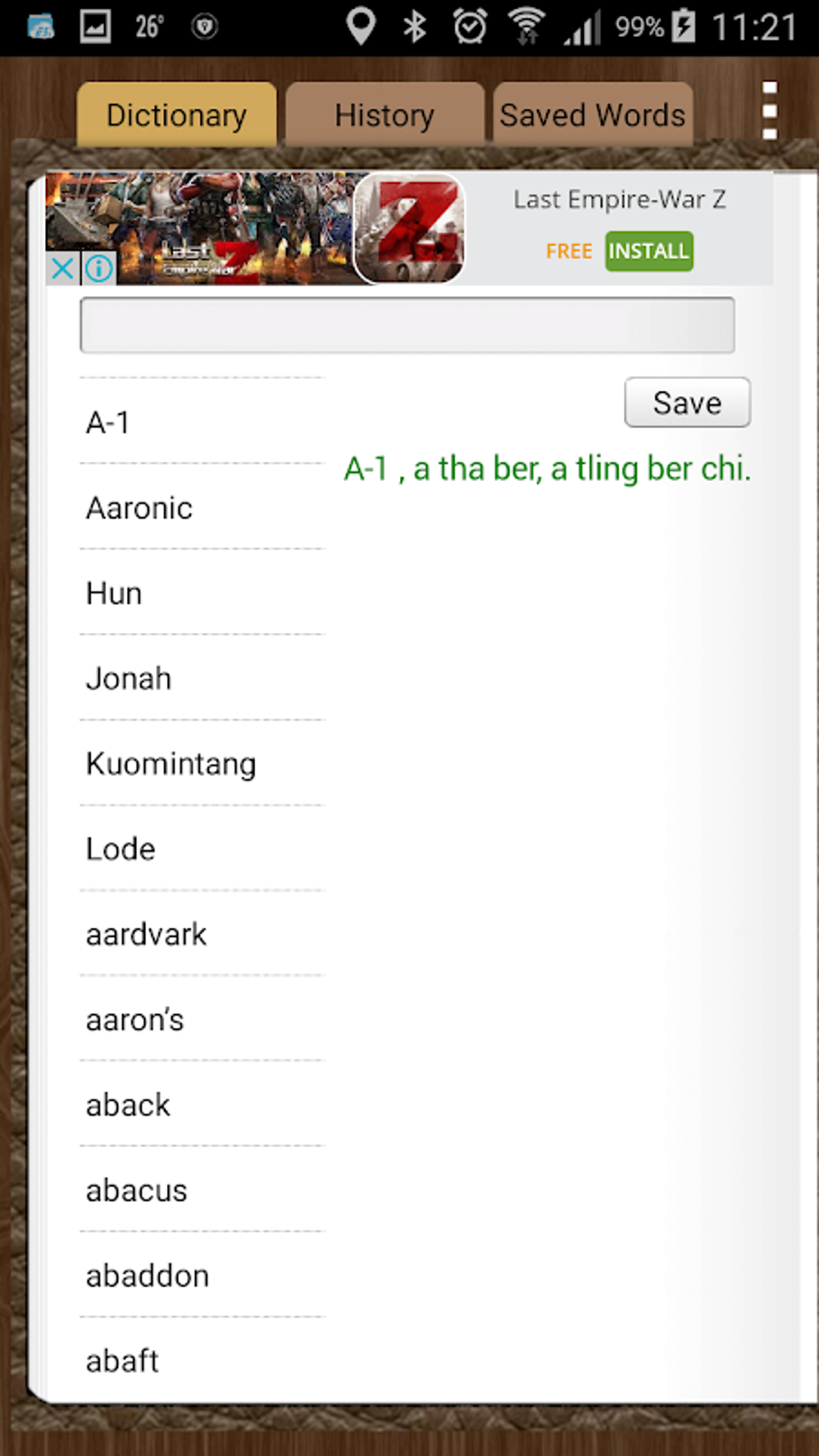Select the word aardvark from the list
The image size is (819, 1456).
tap(145, 933)
